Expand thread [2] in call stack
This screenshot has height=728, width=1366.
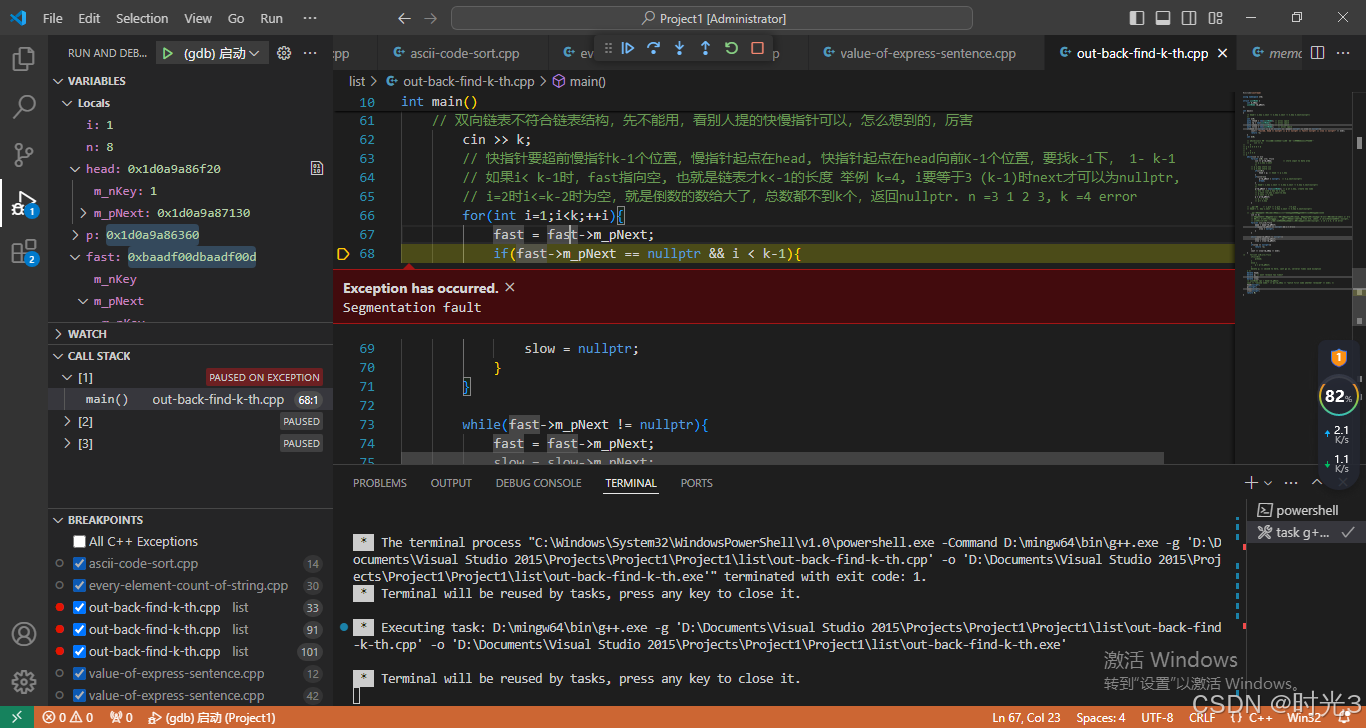click(x=68, y=422)
